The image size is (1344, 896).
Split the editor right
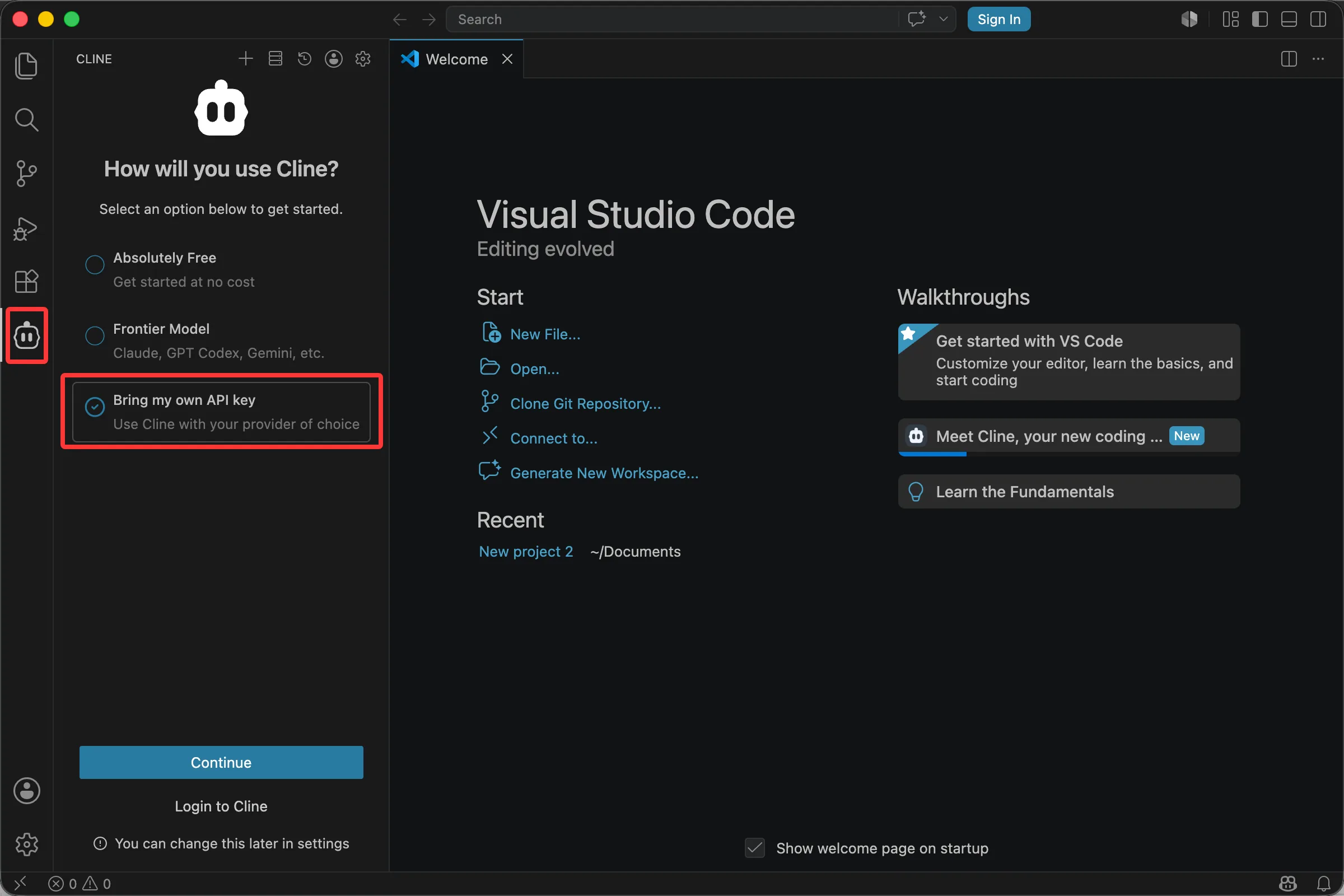1289,58
